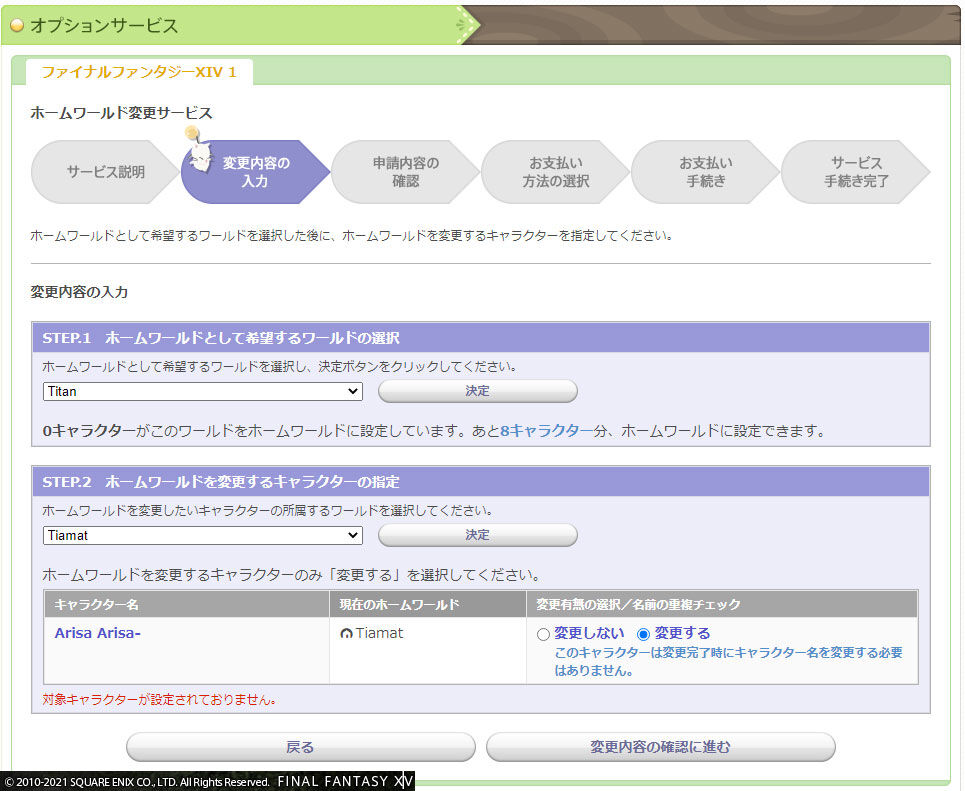Click the FINAL FANTASY XIV footer logo
This screenshot has width=965, height=791.
click(x=345, y=781)
